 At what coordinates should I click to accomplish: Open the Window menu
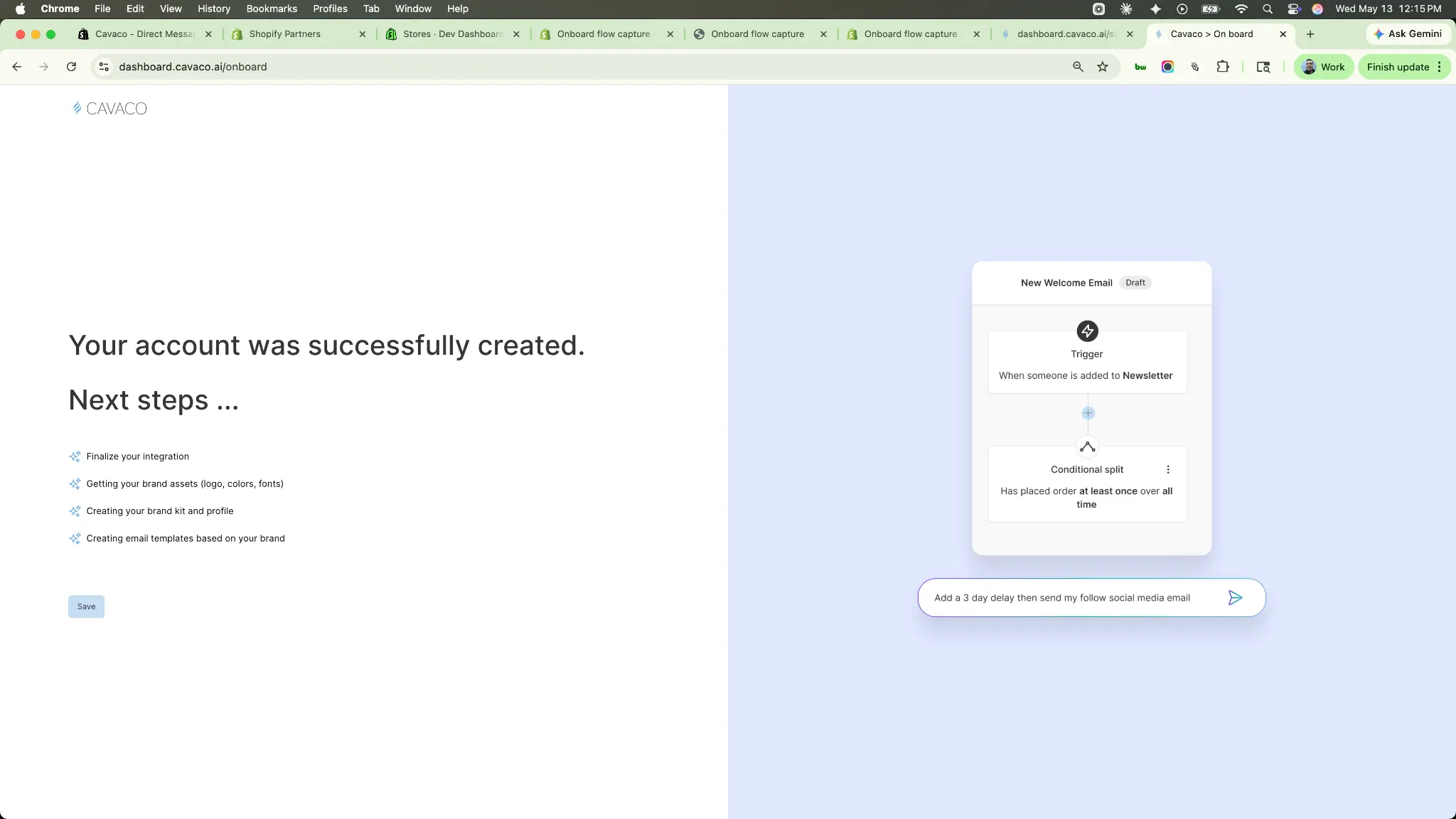click(x=413, y=9)
